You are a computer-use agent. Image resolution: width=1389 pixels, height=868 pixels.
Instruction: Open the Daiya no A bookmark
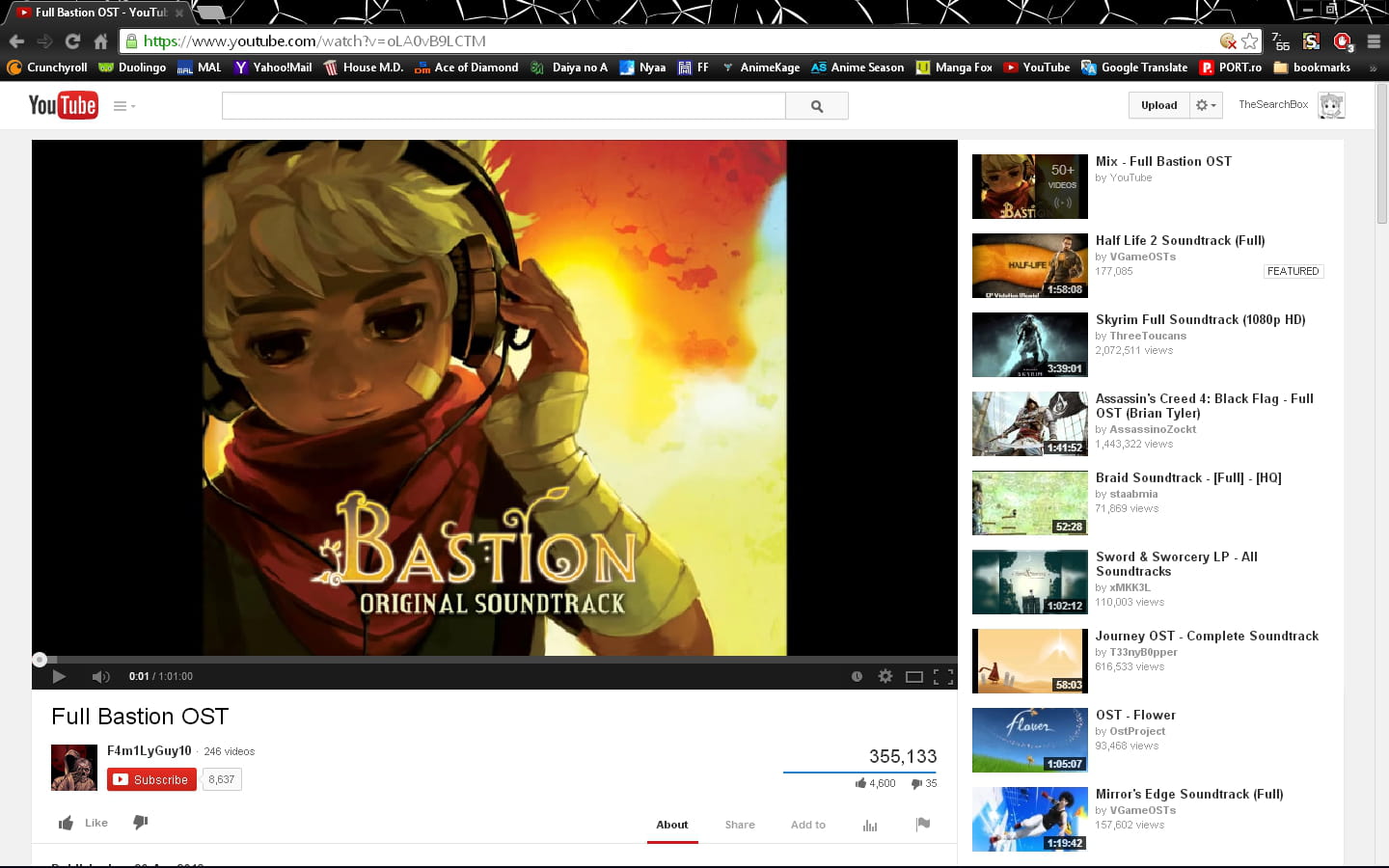pyautogui.click(x=569, y=68)
